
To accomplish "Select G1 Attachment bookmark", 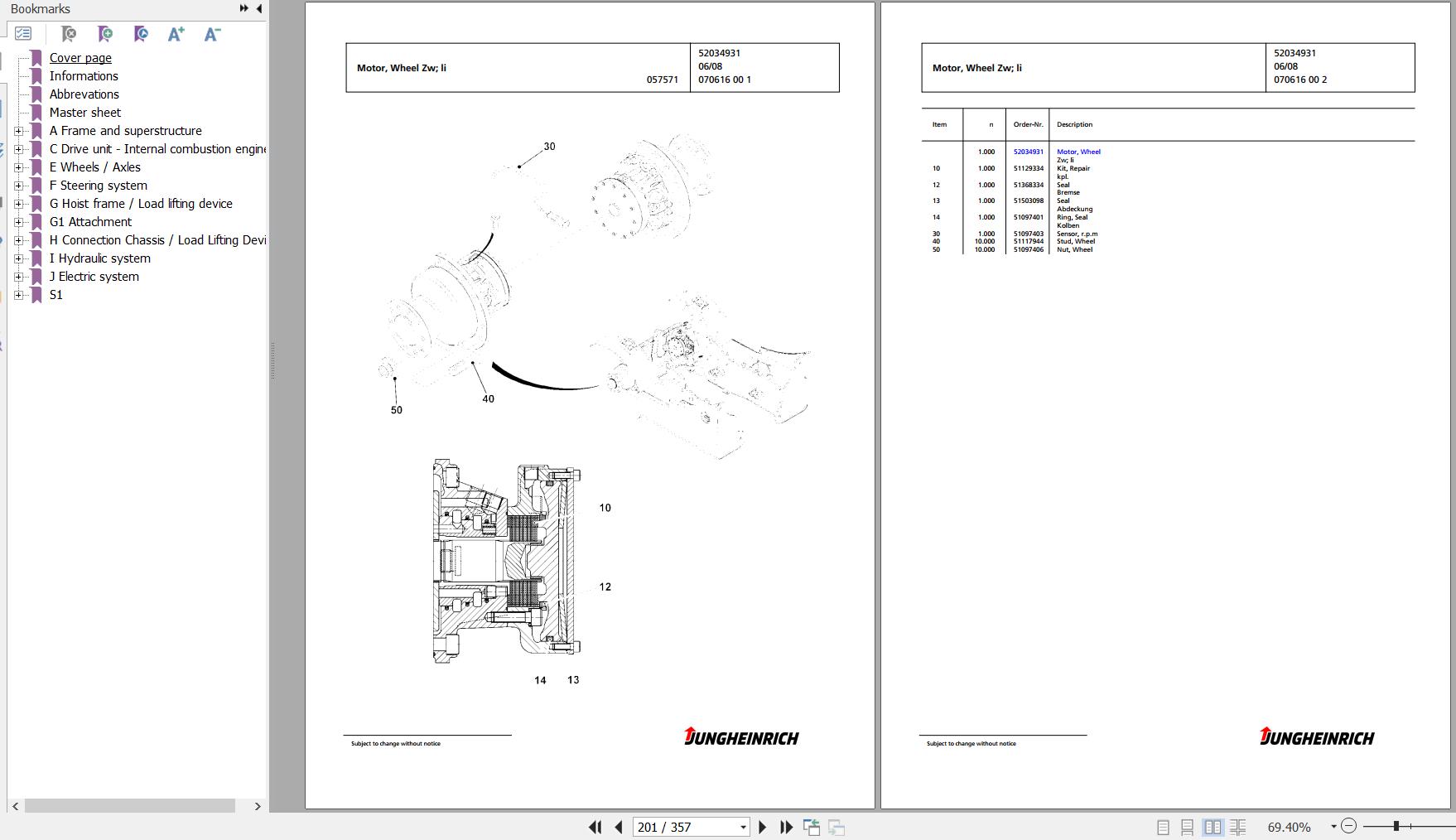I will (90, 222).
